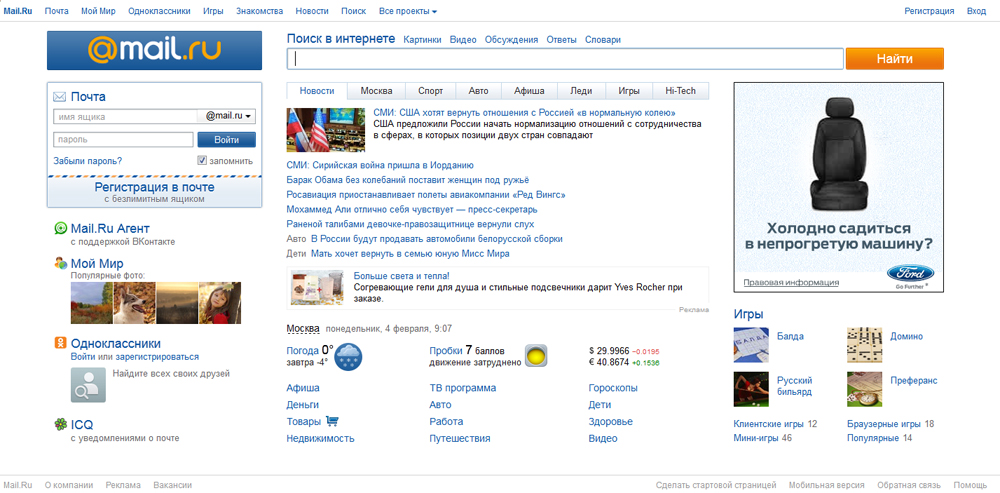Screen dimensions: 1000x493
Task: Search in Картинки category
Action: [x=422, y=40]
